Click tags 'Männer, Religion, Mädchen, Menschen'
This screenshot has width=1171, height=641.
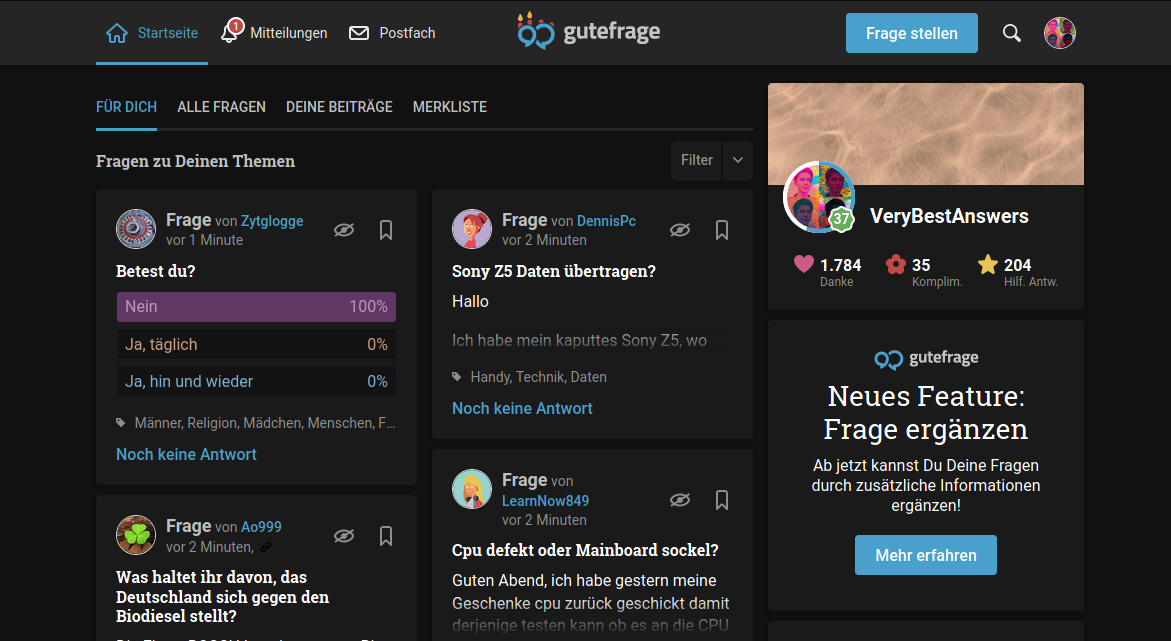click(x=264, y=423)
